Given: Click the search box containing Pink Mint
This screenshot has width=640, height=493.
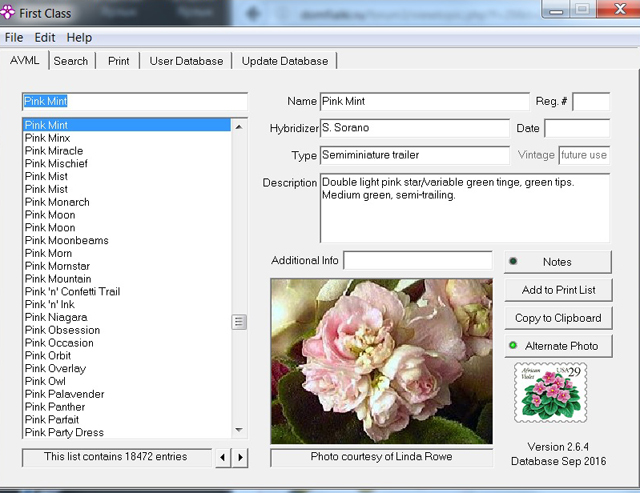Looking at the screenshot, I should pyautogui.click(x=135, y=101).
